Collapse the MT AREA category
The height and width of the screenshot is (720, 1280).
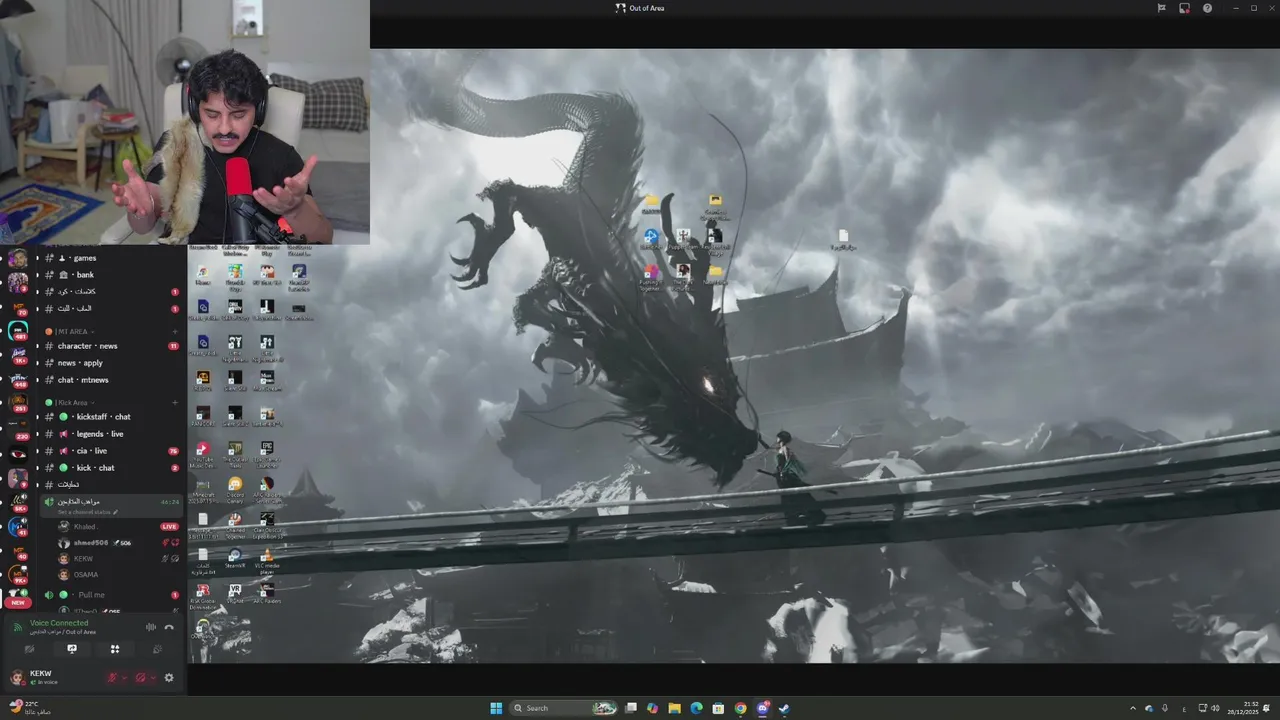point(70,331)
